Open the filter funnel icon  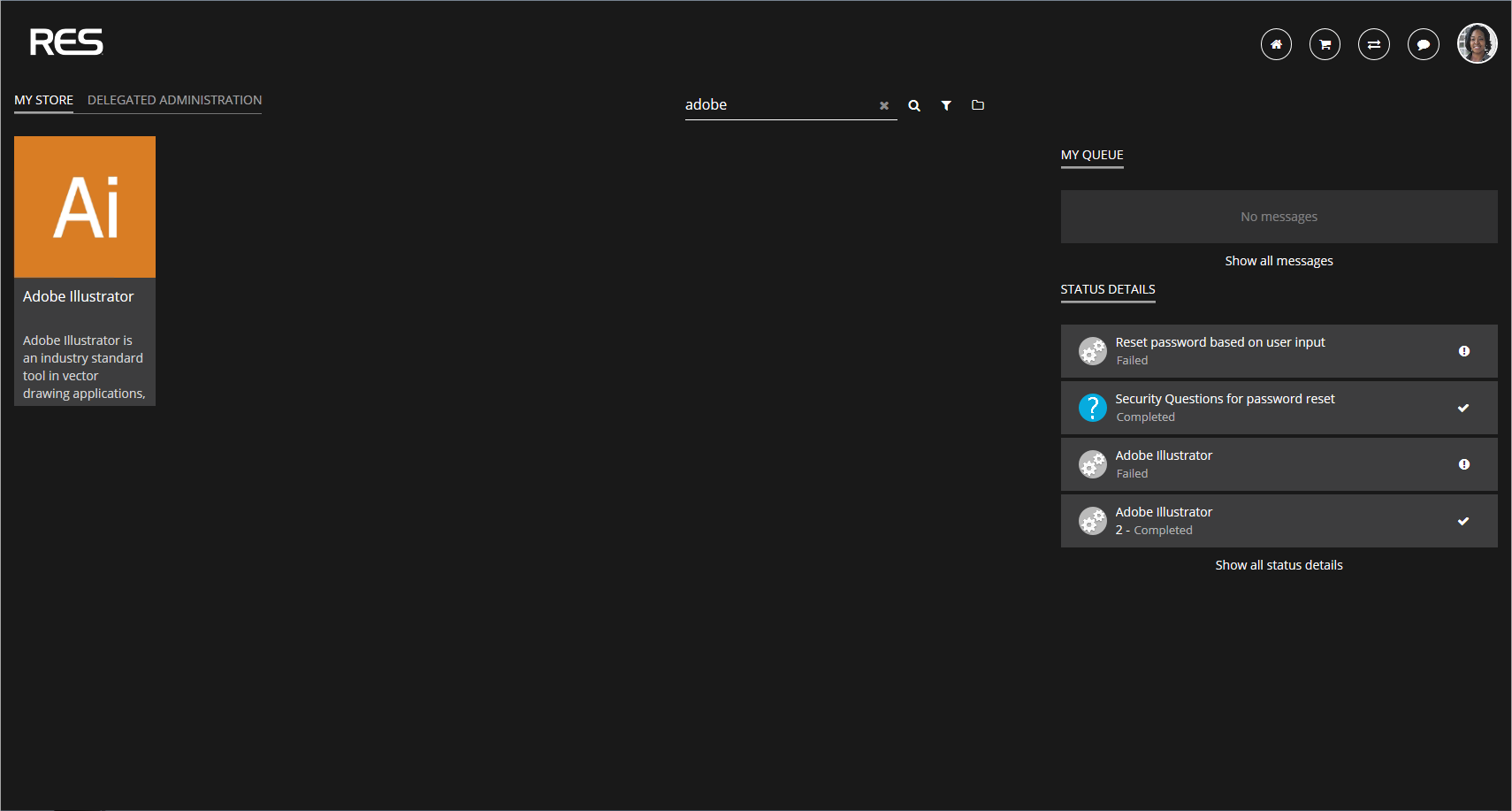946,105
